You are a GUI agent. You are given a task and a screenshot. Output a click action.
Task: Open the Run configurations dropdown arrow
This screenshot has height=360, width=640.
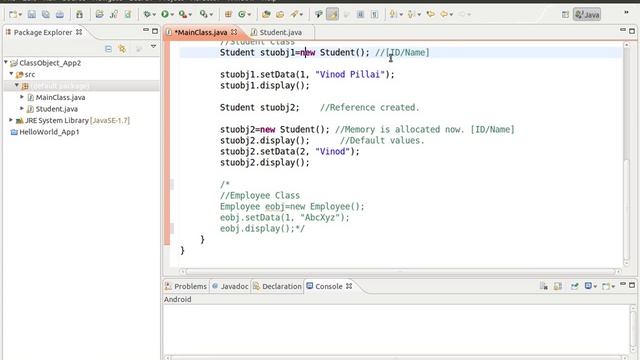[x=172, y=15]
